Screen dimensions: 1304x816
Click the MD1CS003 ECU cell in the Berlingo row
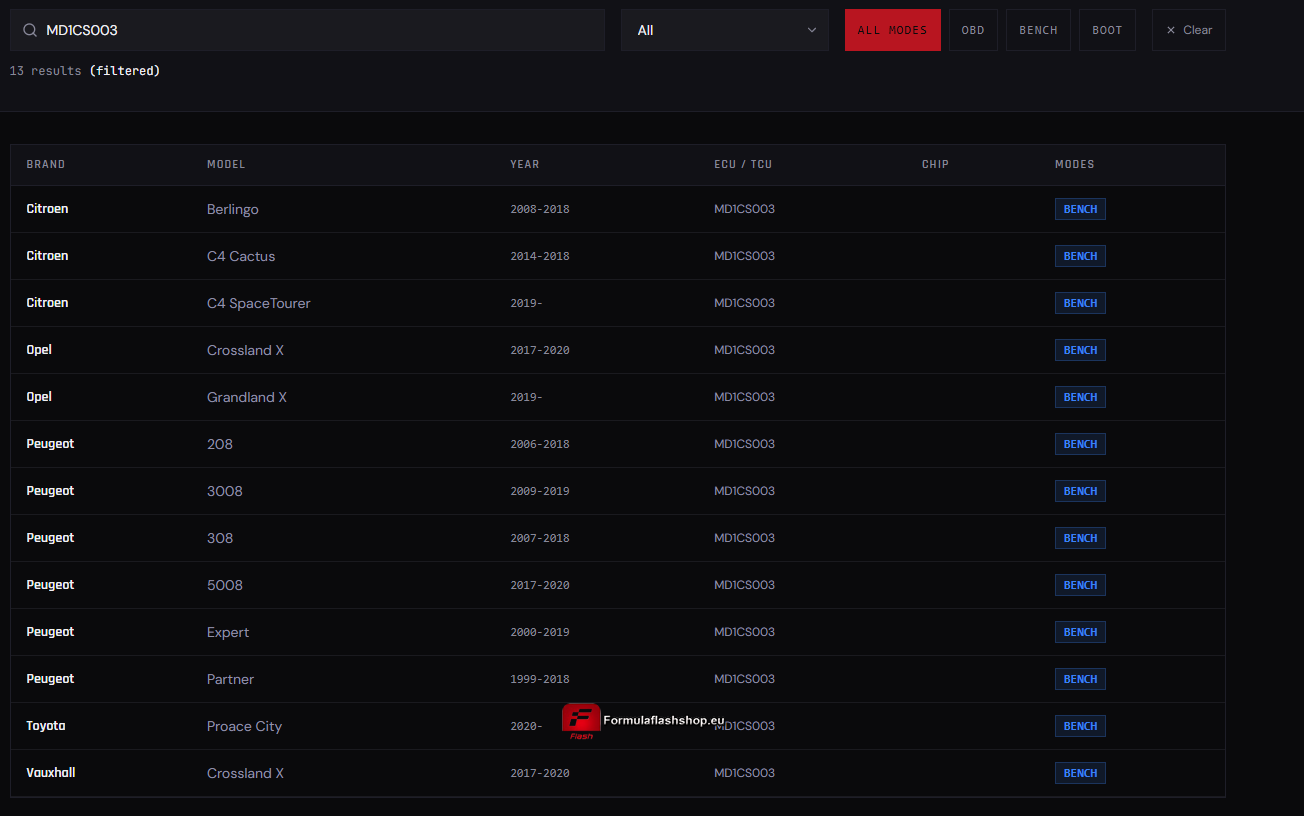pyautogui.click(x=744, y=209)
